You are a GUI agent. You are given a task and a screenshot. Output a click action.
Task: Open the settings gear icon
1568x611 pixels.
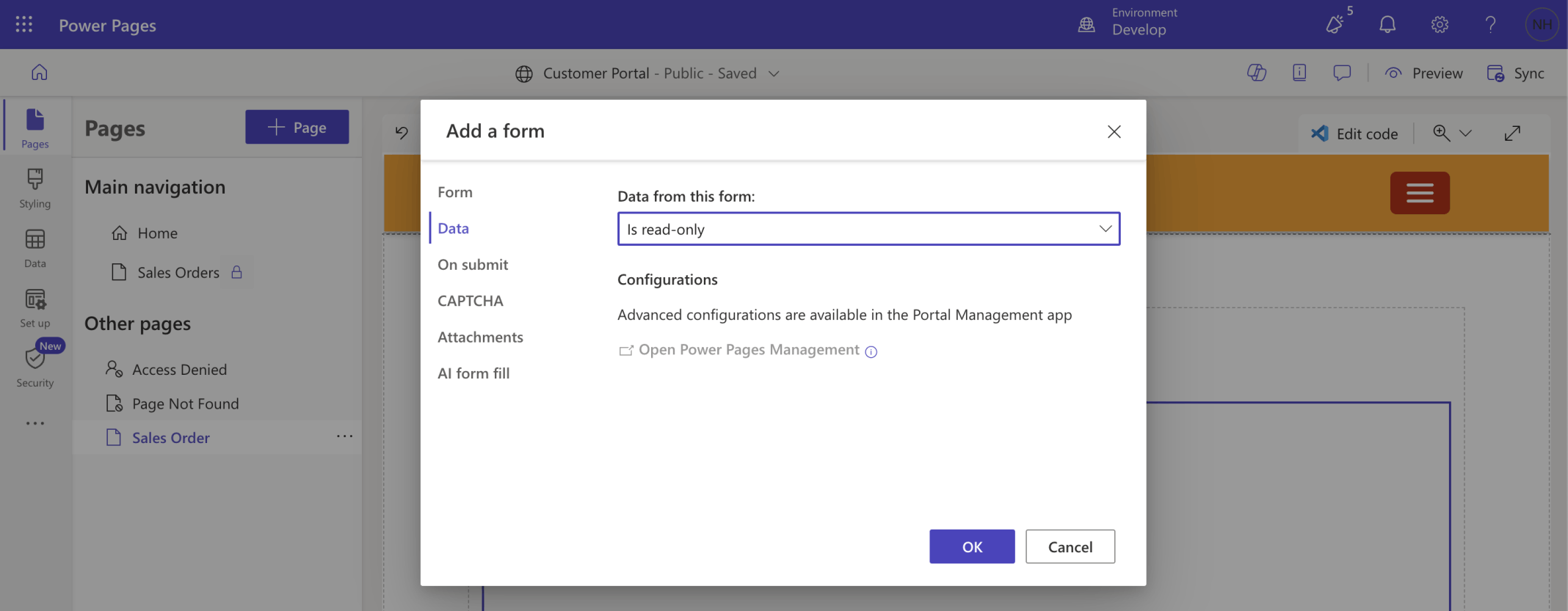point(1439,25)
